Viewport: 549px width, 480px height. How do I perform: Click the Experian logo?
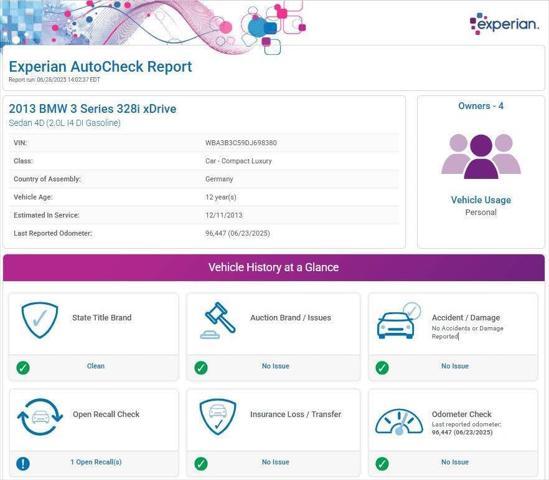click(504, 23)
